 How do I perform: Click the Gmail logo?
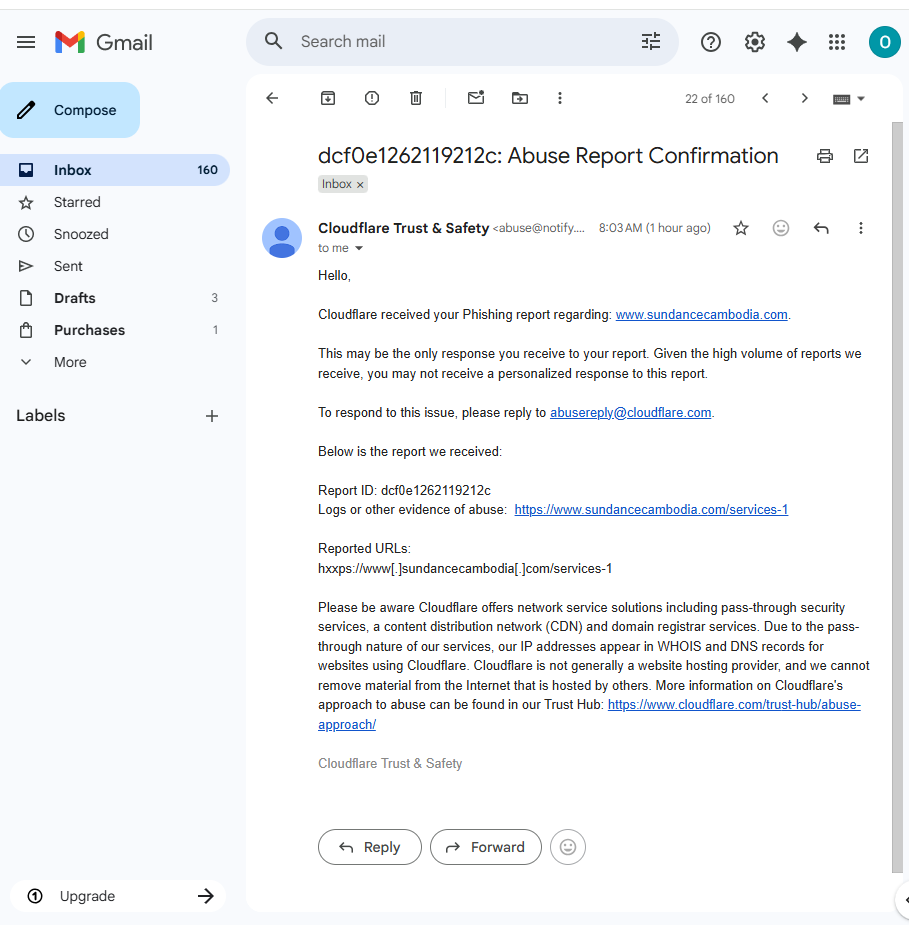point(104,42)
